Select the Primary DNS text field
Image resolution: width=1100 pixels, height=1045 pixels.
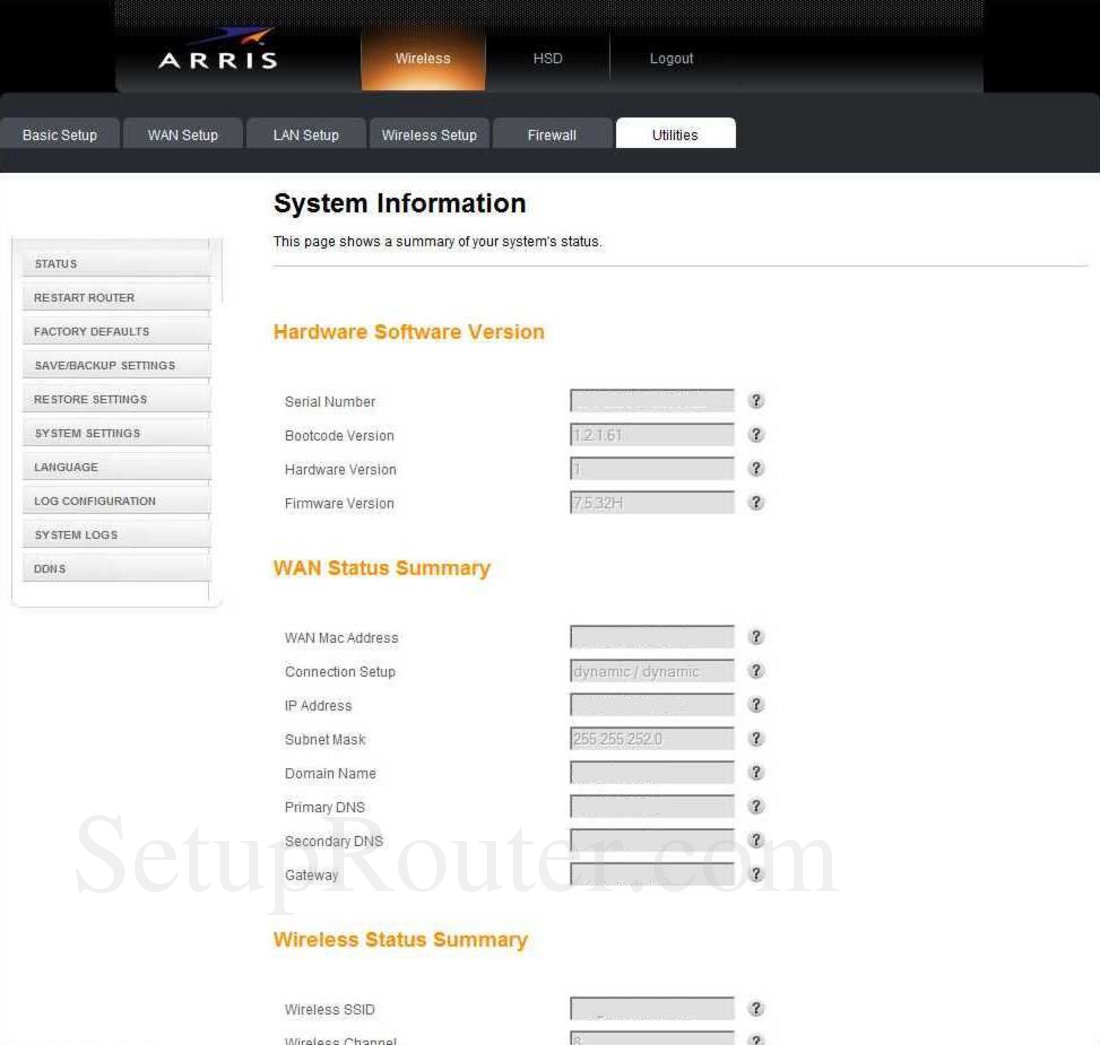(650, 806)
